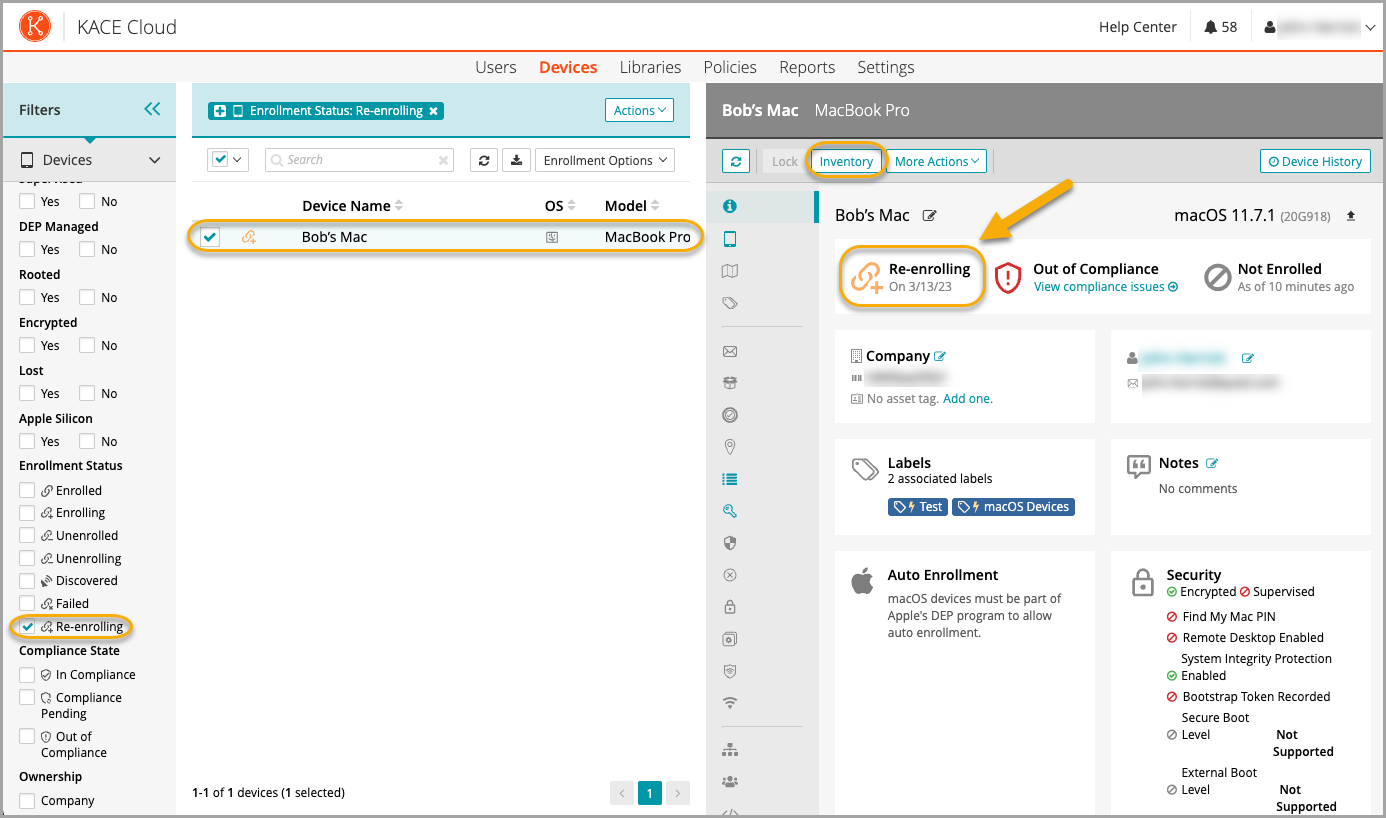1386x818 pixels.
Task: Click the refresh icon in the device list toolbar
Action: pyautogui.click(x=484, y=160)
